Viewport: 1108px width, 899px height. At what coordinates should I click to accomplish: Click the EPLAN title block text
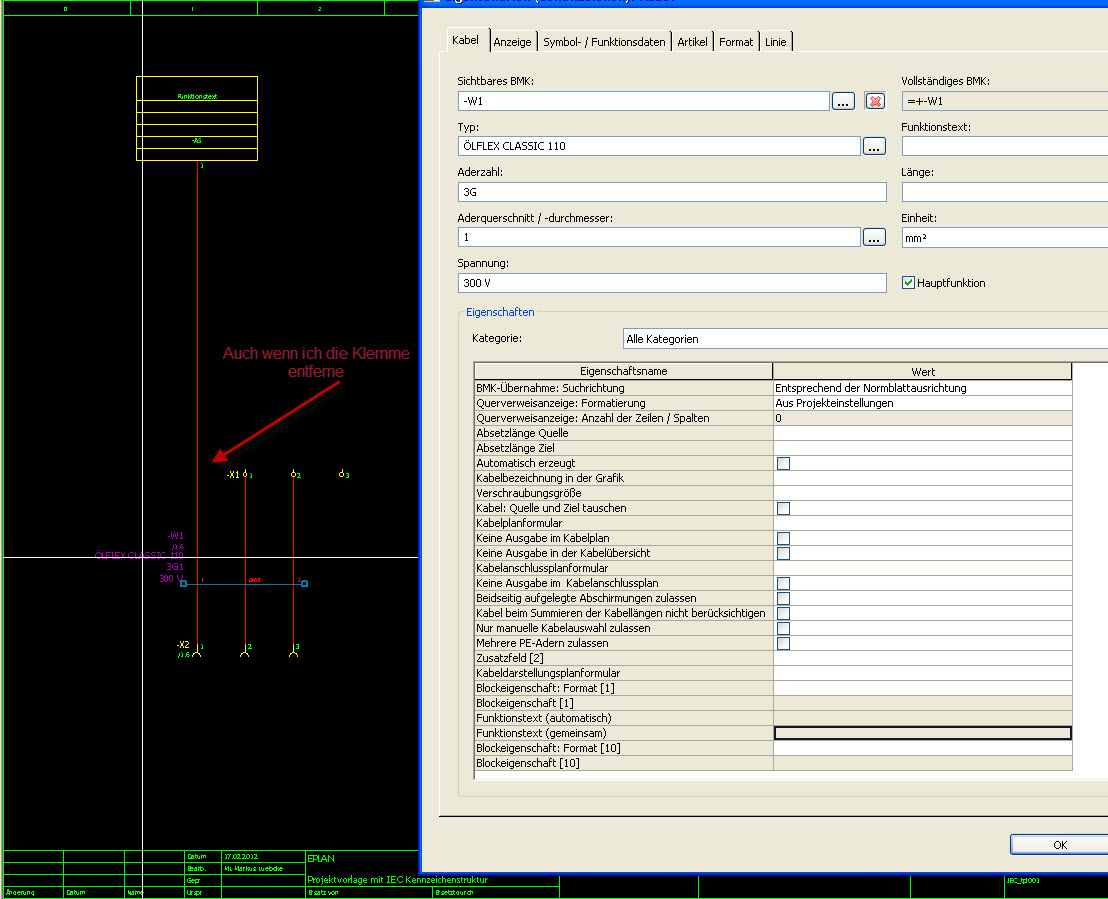(x=321, y=858)
